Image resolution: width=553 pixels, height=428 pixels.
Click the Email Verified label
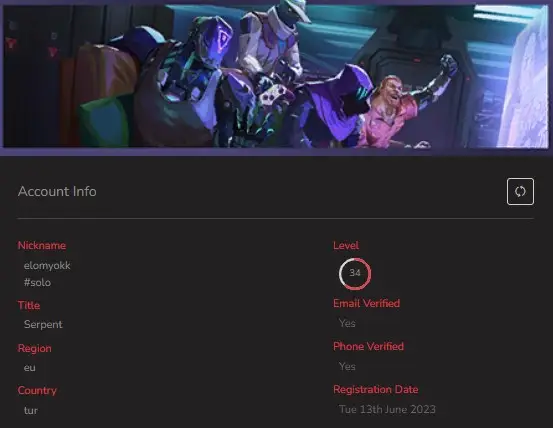tap(366, 303)
